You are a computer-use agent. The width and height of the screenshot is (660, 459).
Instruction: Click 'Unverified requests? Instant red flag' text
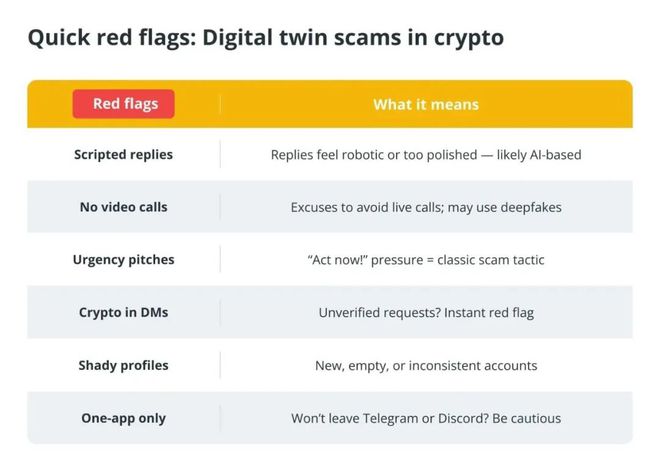coord(426,313)
